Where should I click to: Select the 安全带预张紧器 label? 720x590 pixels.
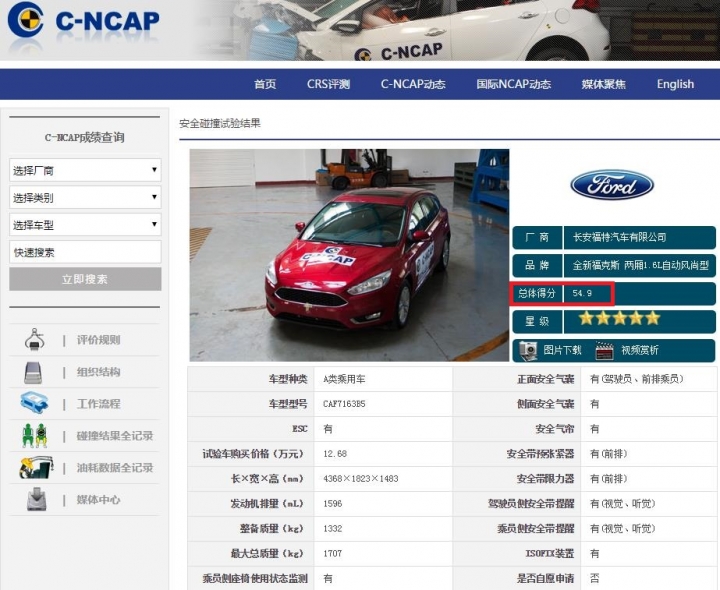click(x=540, y=454)
